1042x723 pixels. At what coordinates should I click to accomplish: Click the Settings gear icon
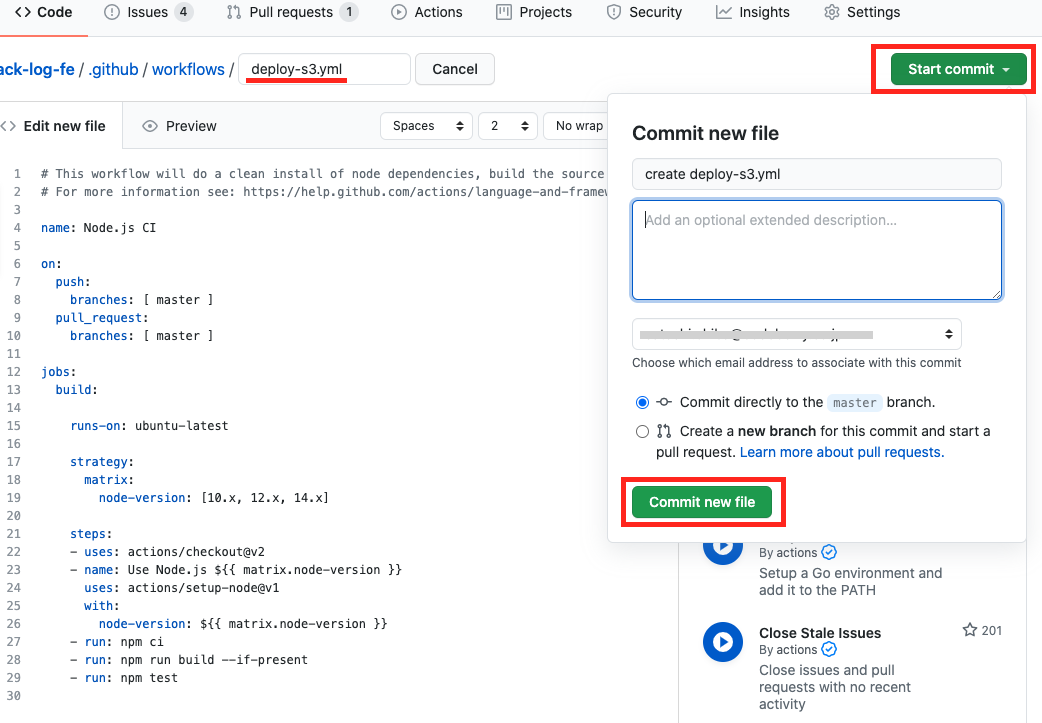click(831, 12)
